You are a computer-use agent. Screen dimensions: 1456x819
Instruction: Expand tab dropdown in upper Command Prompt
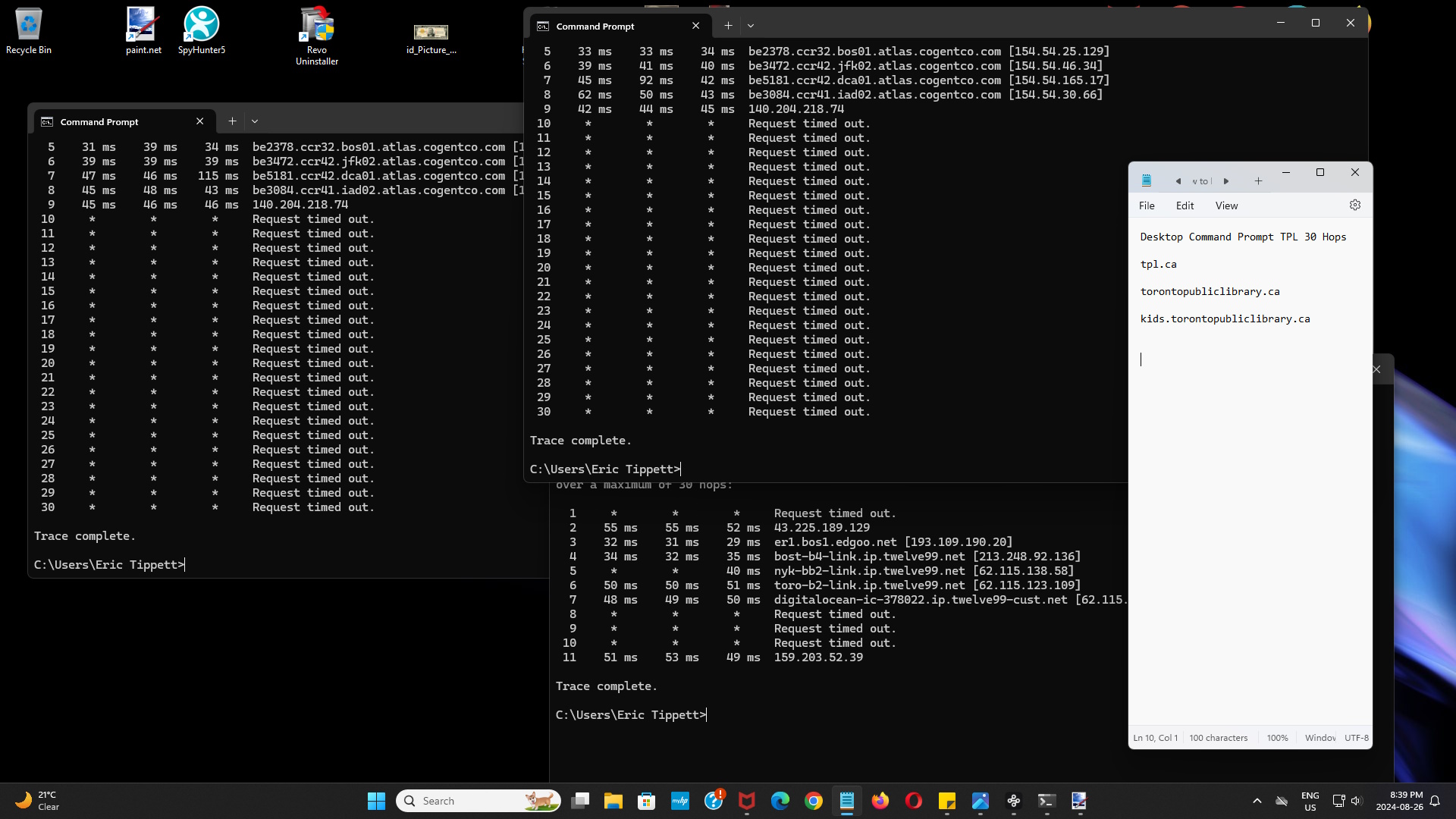(751, 26)
